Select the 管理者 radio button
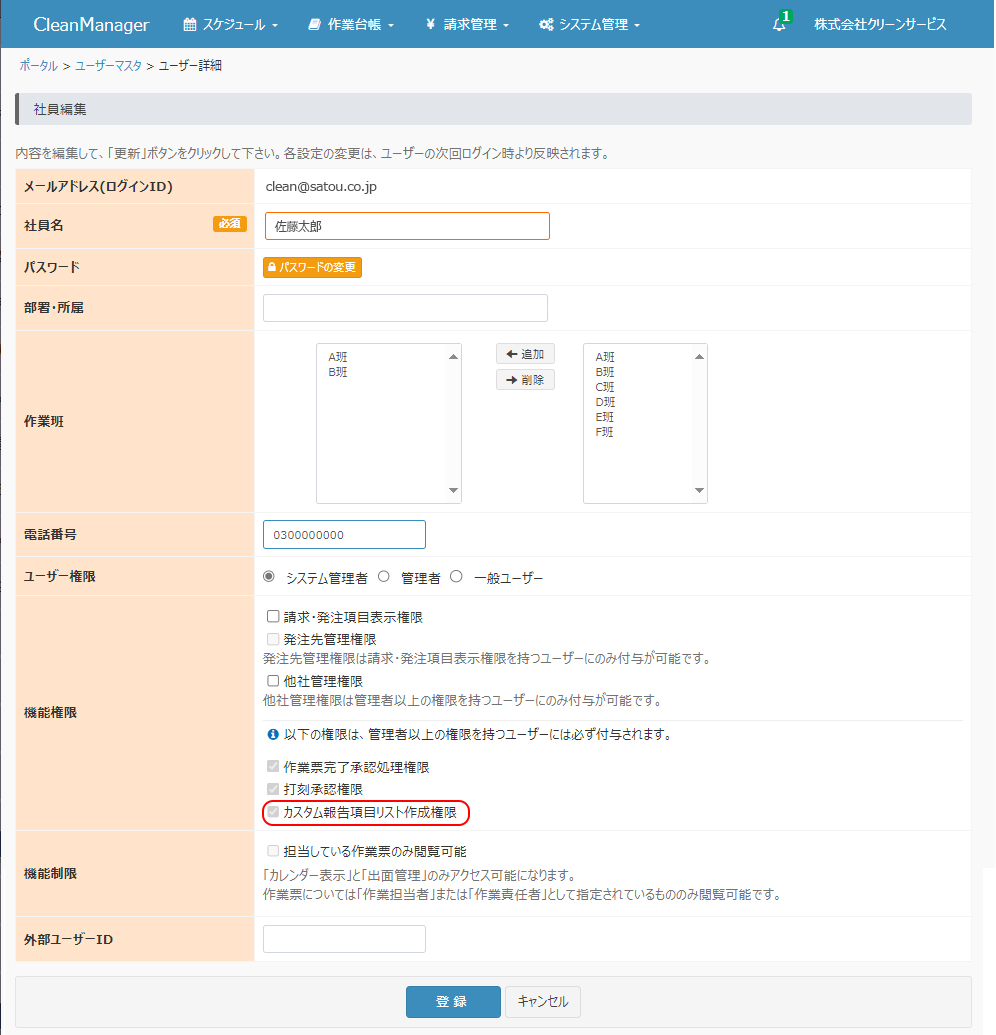996x1035 pixels. [x=383, y=577]
